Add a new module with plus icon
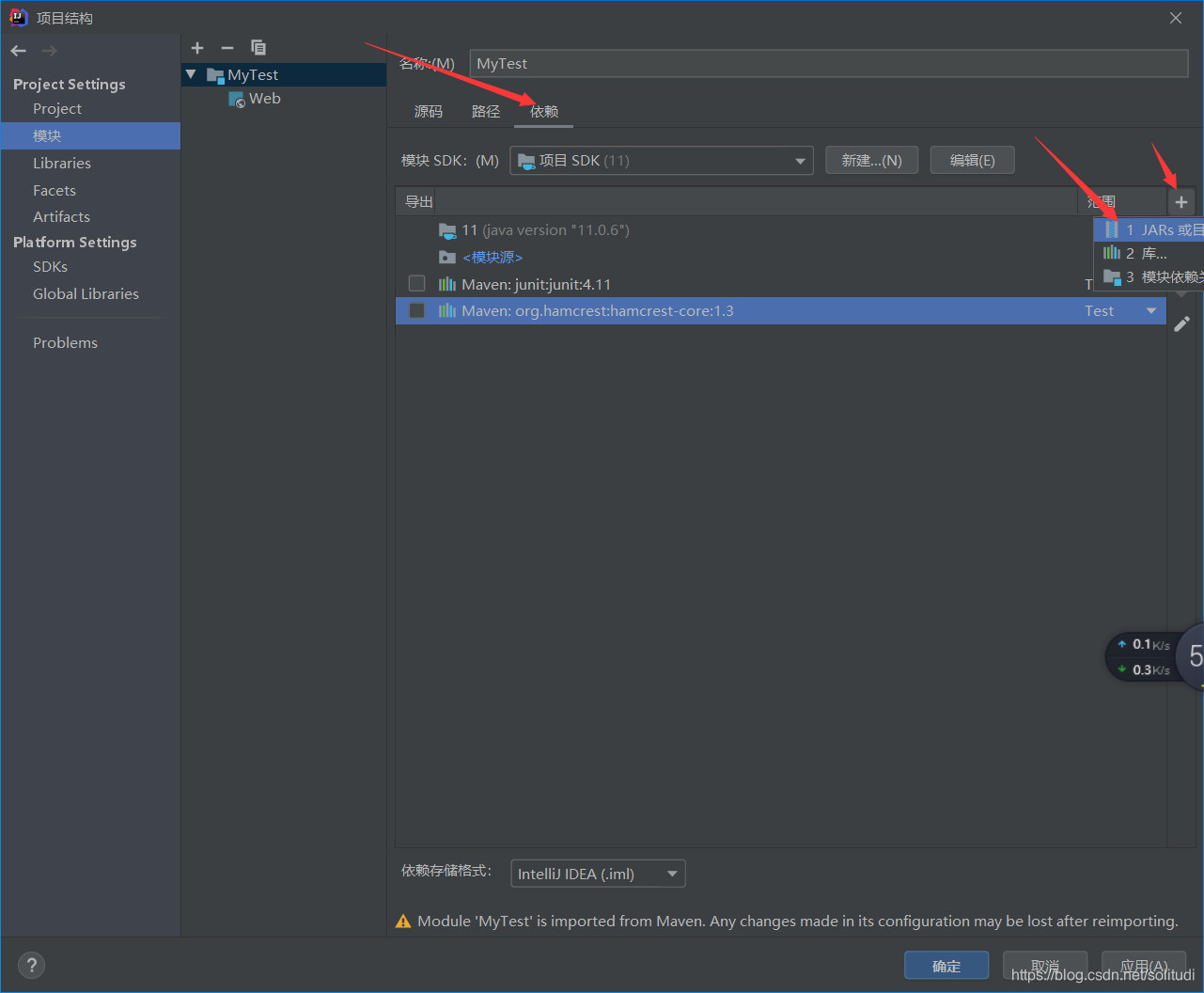Viewport: 1204px width, 993px height. 197,48
